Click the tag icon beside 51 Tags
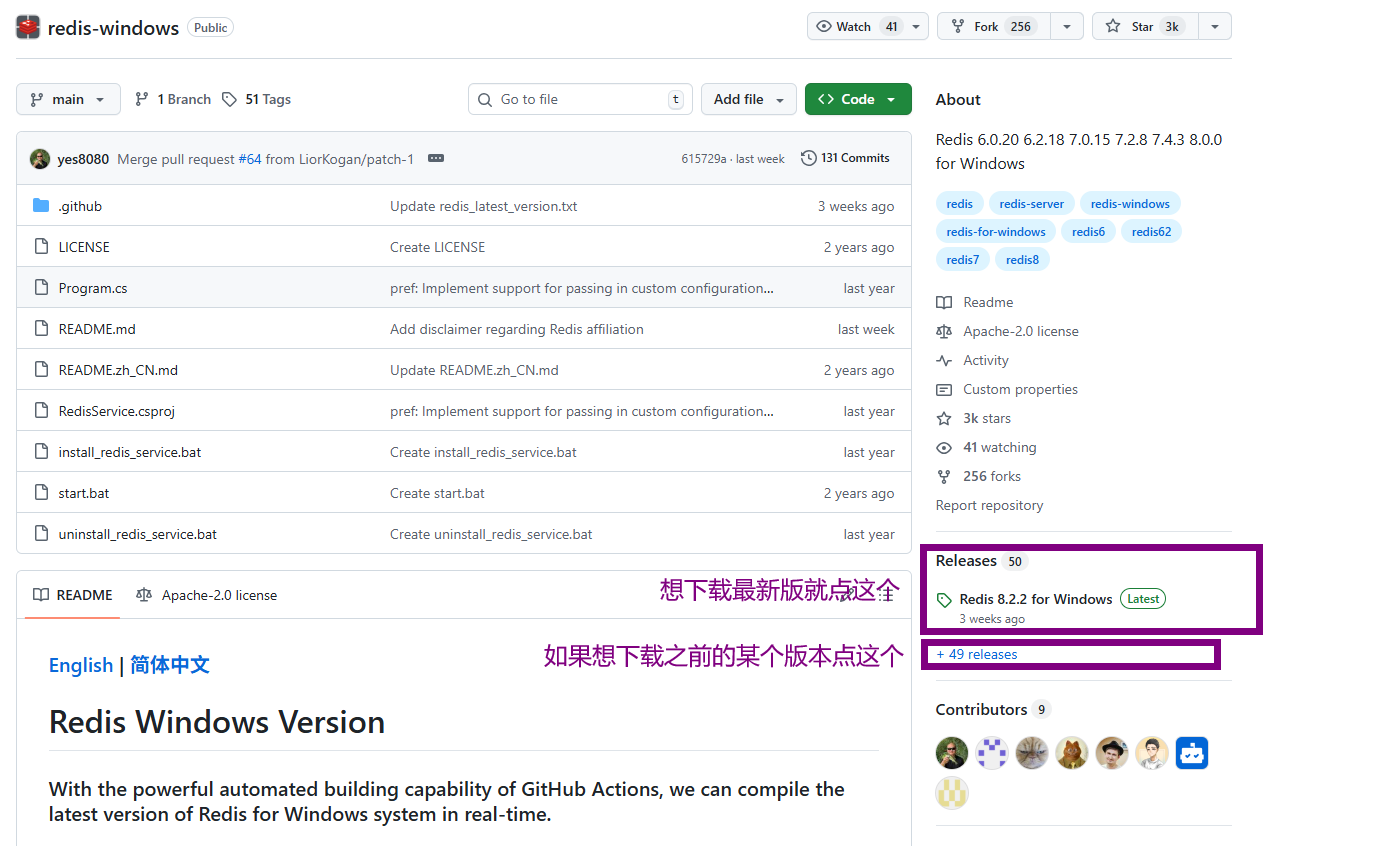The image size is (1381, 846). coord(230,99)
